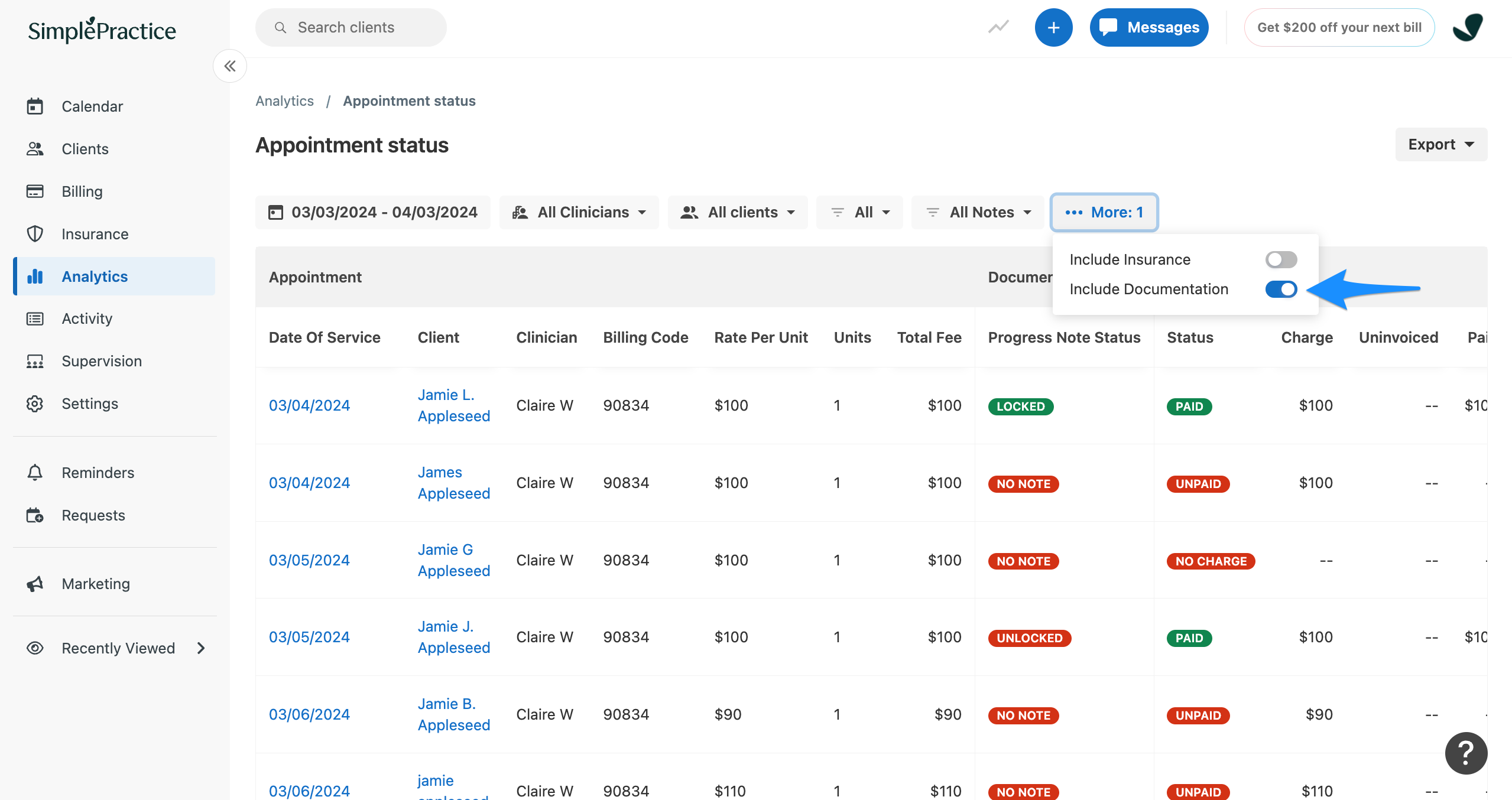1512x800 pixels.
Task: Click PAID badge in Jamie L. Appleseed row
Action: (x=1189, y=406)
